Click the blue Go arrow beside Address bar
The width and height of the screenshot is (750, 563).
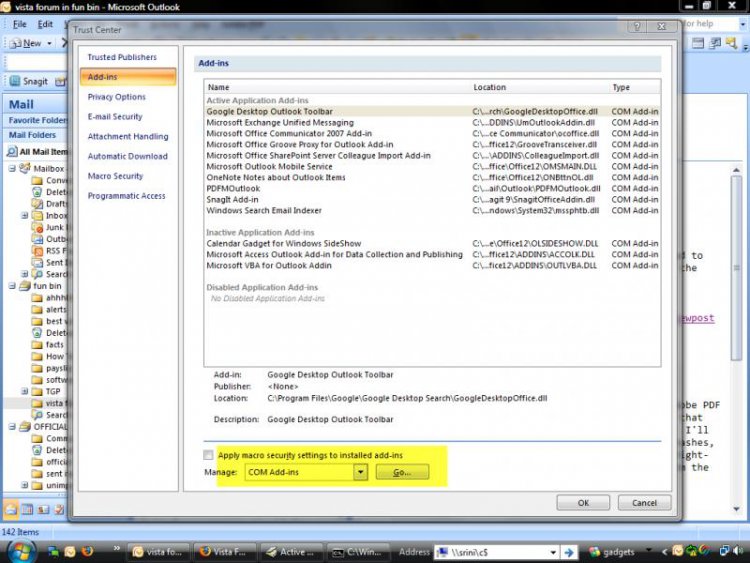click(x=569, y=552)
